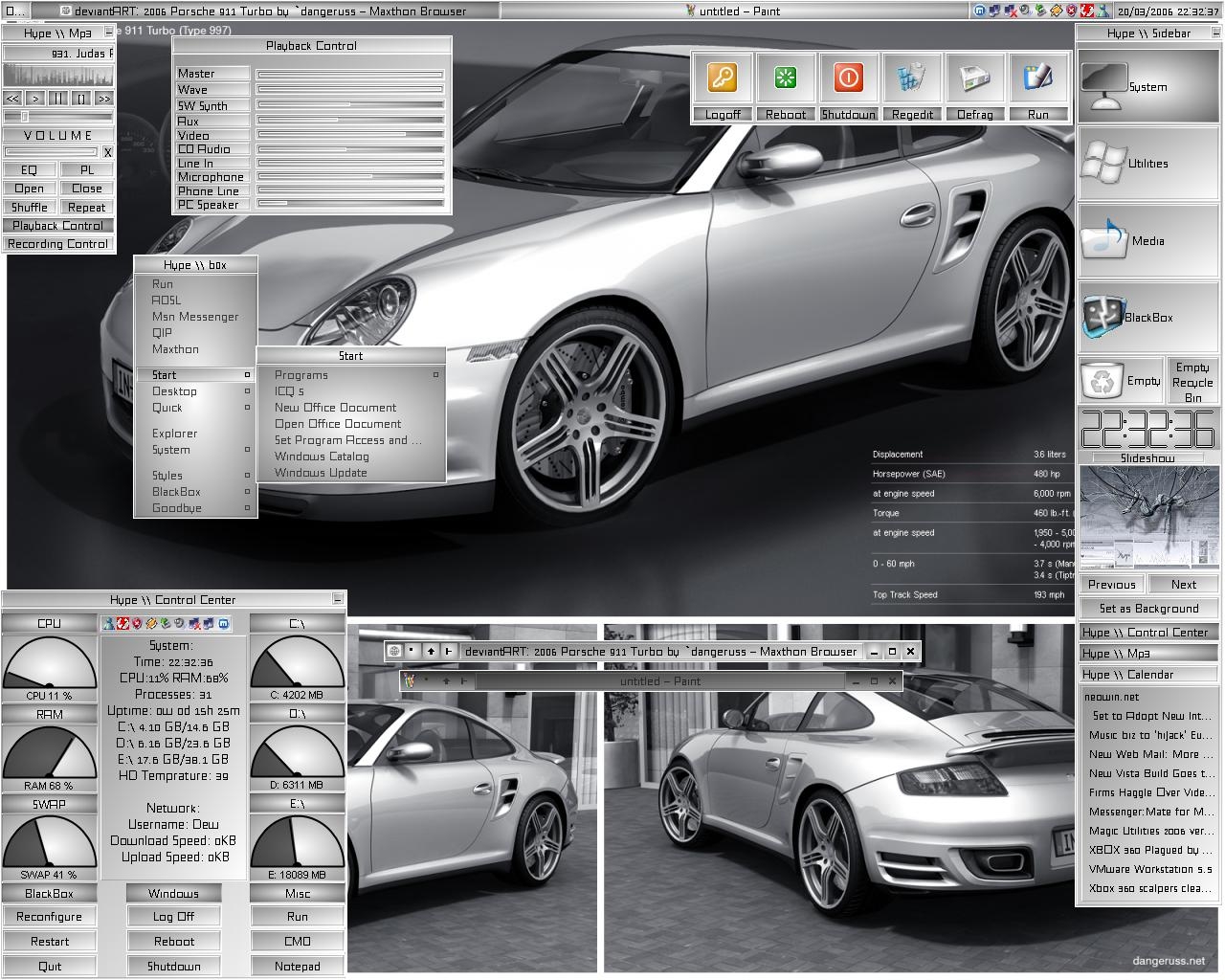Pause playback in Hype Mp3 player
1225x980 pixels.
58,98
